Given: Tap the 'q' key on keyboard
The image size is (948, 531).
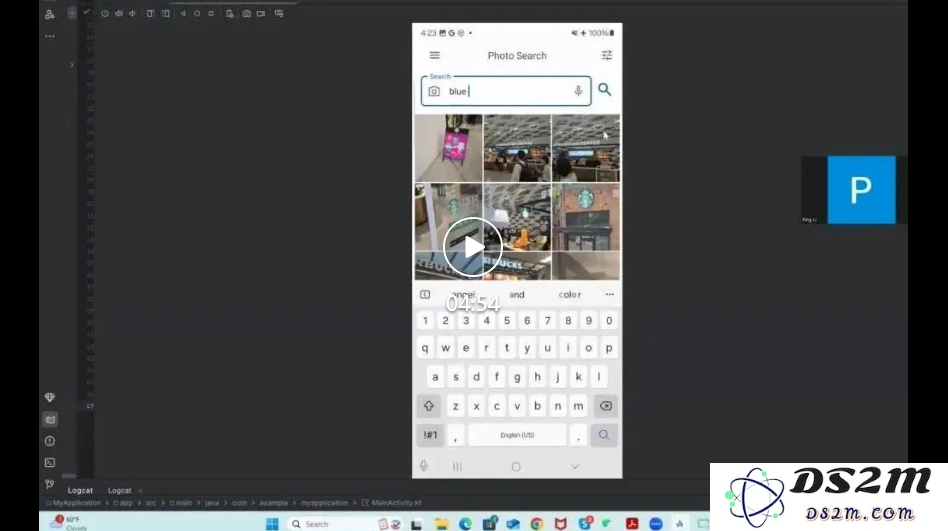Looking at the screenshot, I should click(425, 348).
